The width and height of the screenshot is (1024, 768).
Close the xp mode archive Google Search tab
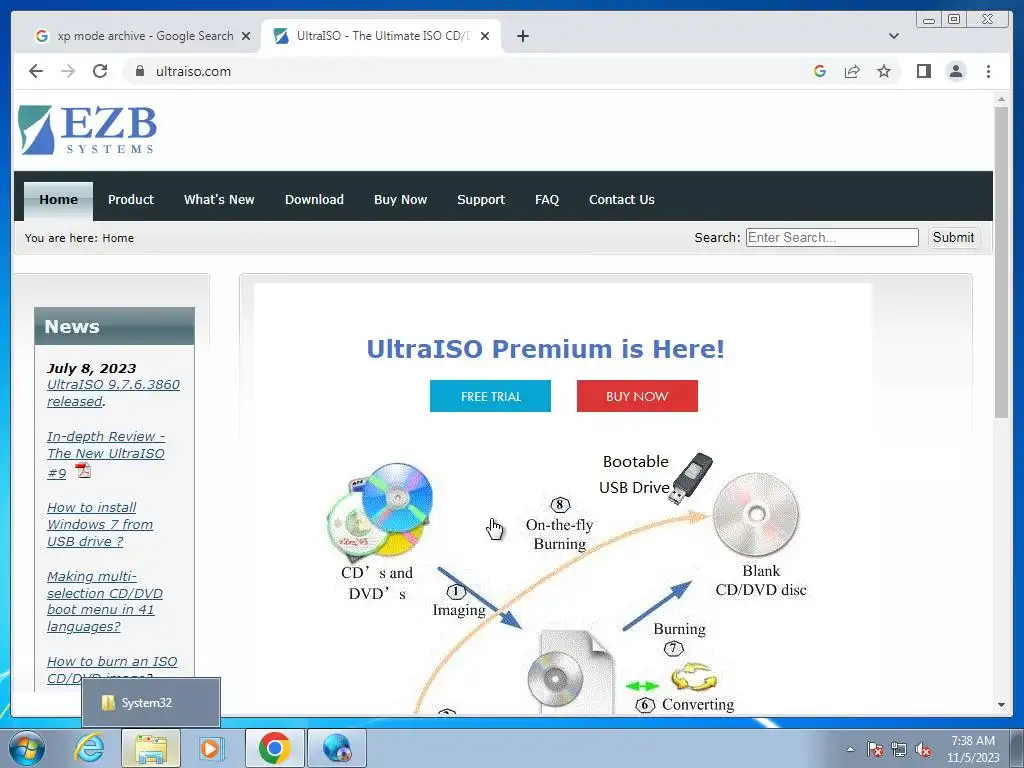point(246,36)
